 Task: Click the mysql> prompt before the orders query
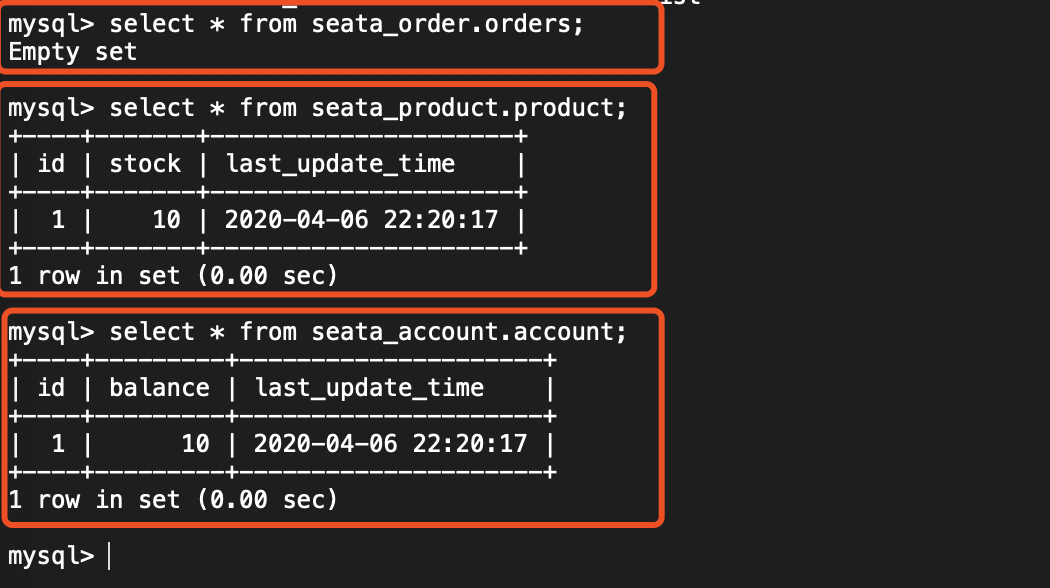[x=50, y=24]
